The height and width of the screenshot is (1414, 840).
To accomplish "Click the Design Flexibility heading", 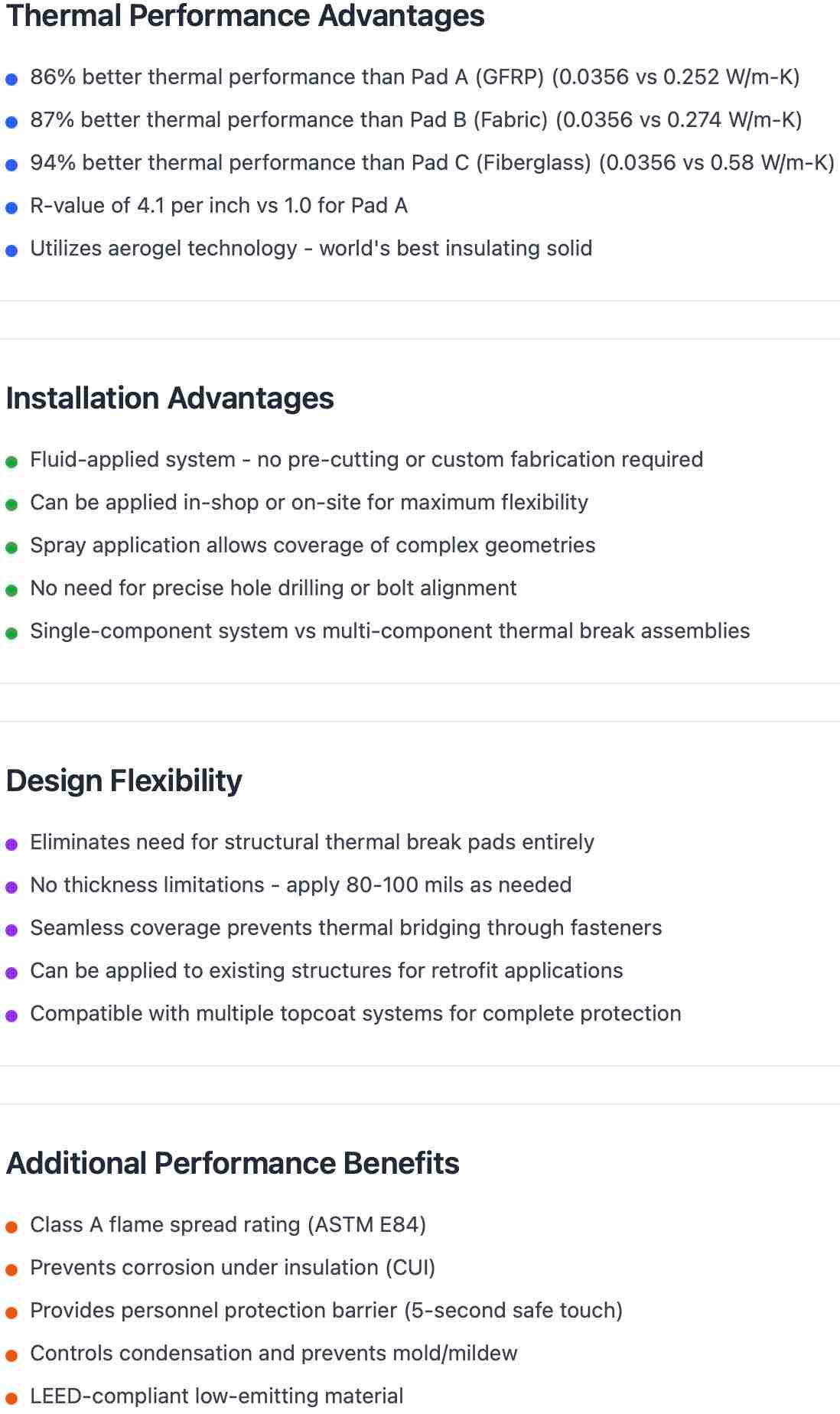I will (x=124, y=781).
